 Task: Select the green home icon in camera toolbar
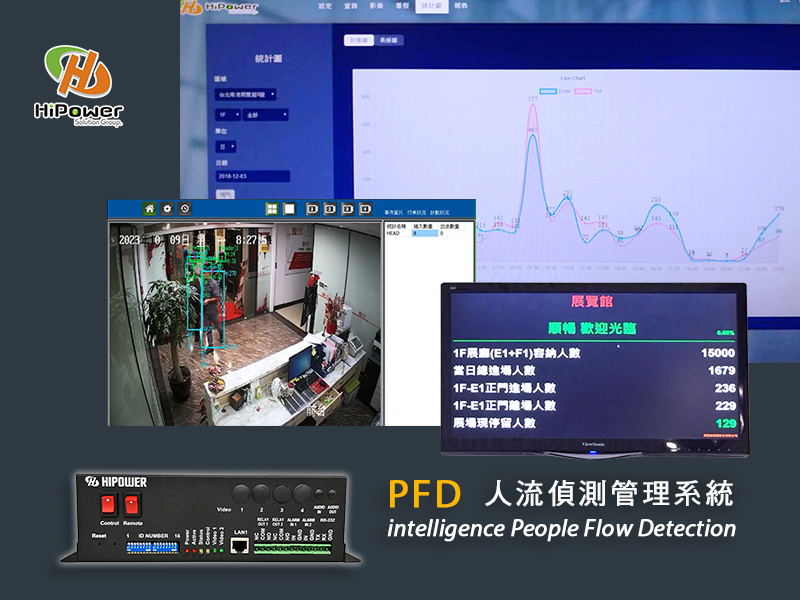point(149,207)
